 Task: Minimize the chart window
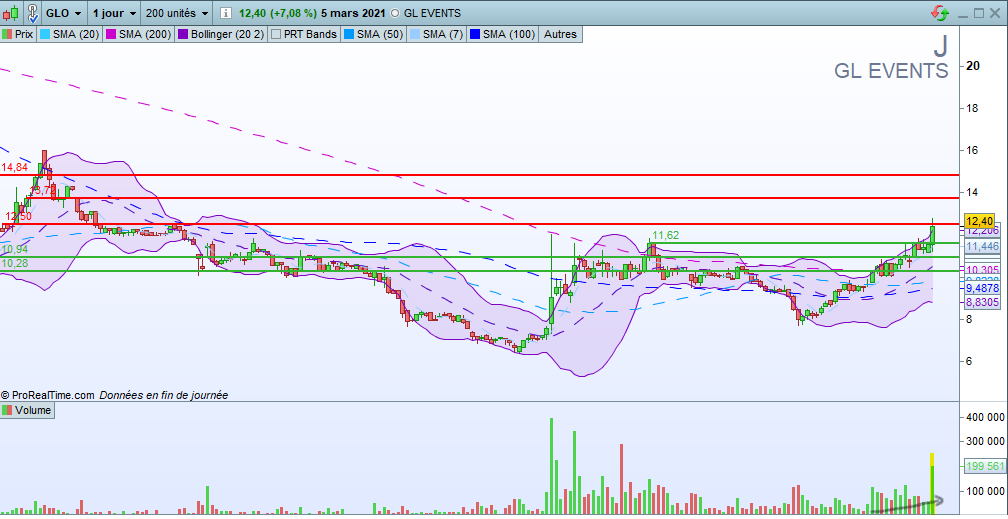point(962,13)
